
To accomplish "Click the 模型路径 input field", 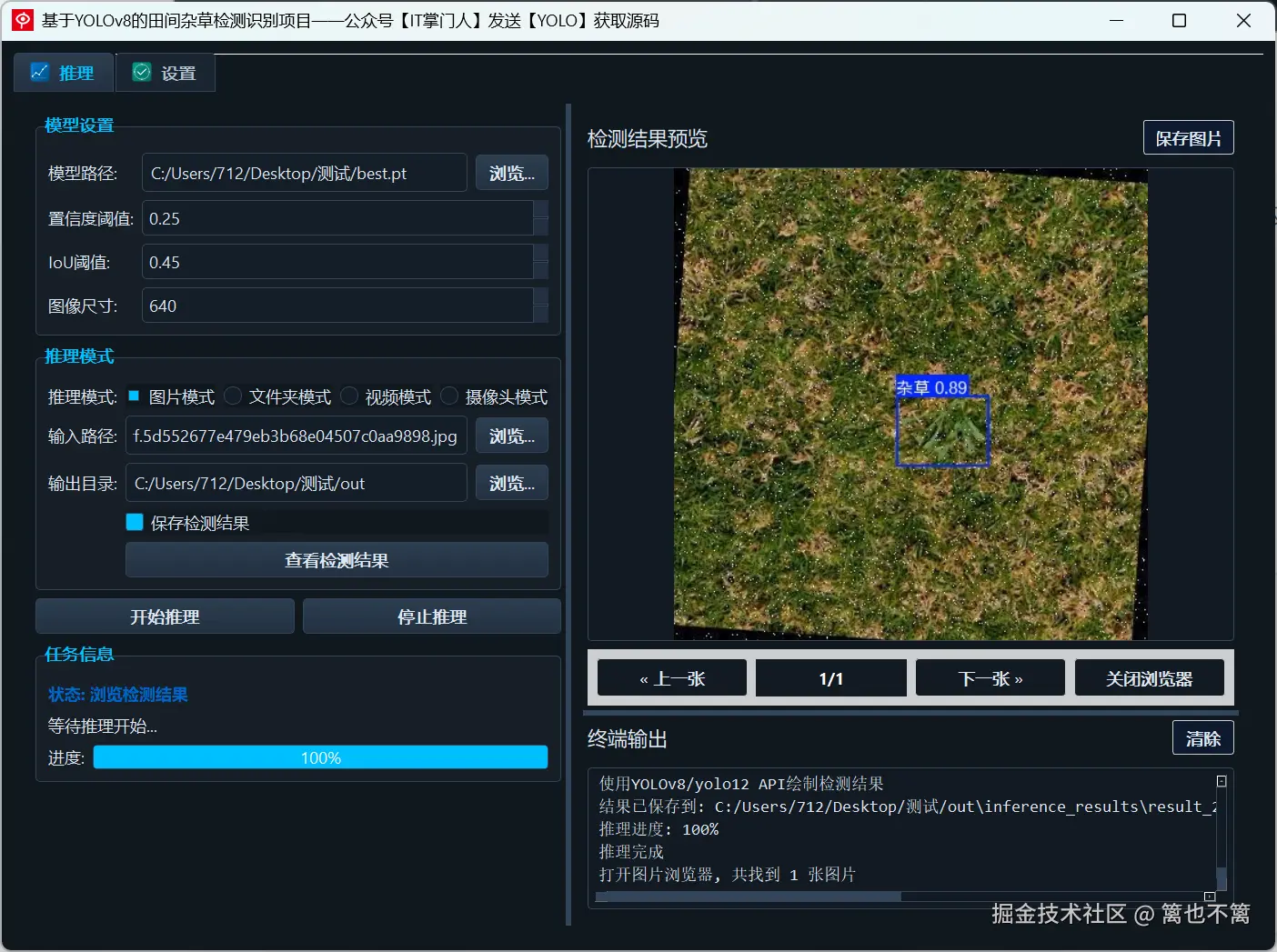I will tap(305, 173).
